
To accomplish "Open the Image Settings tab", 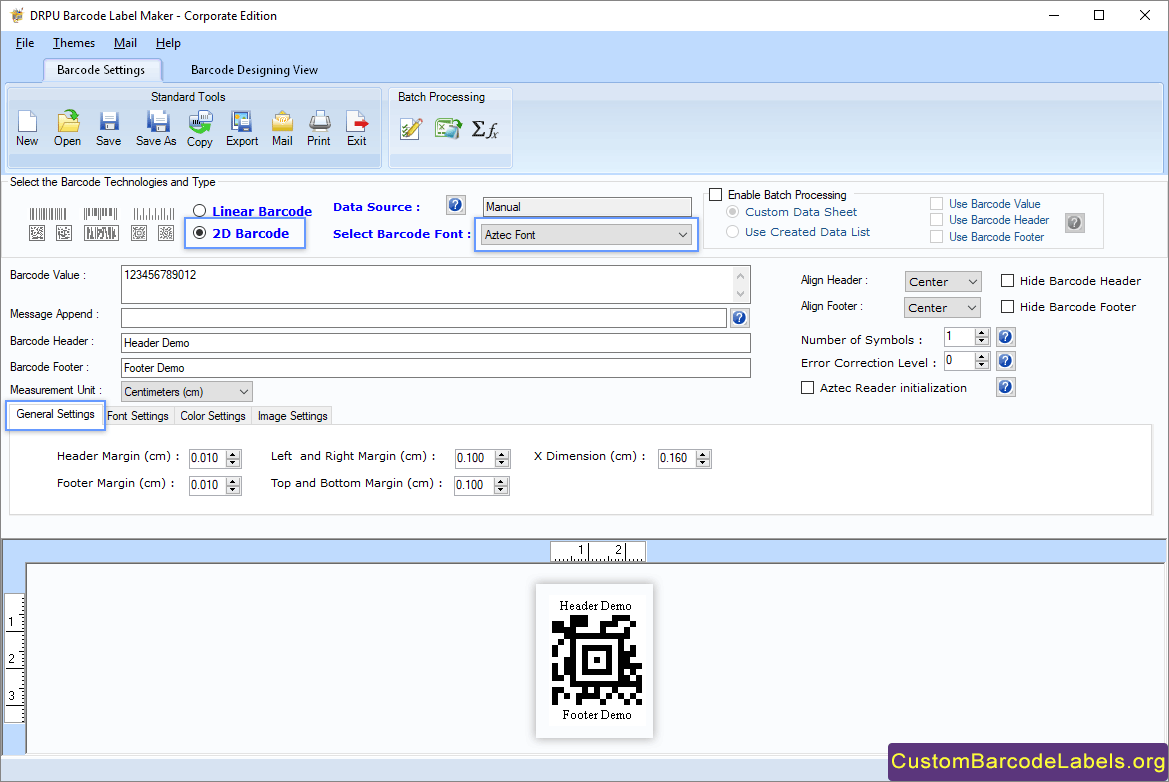I will tap(292, 416).
